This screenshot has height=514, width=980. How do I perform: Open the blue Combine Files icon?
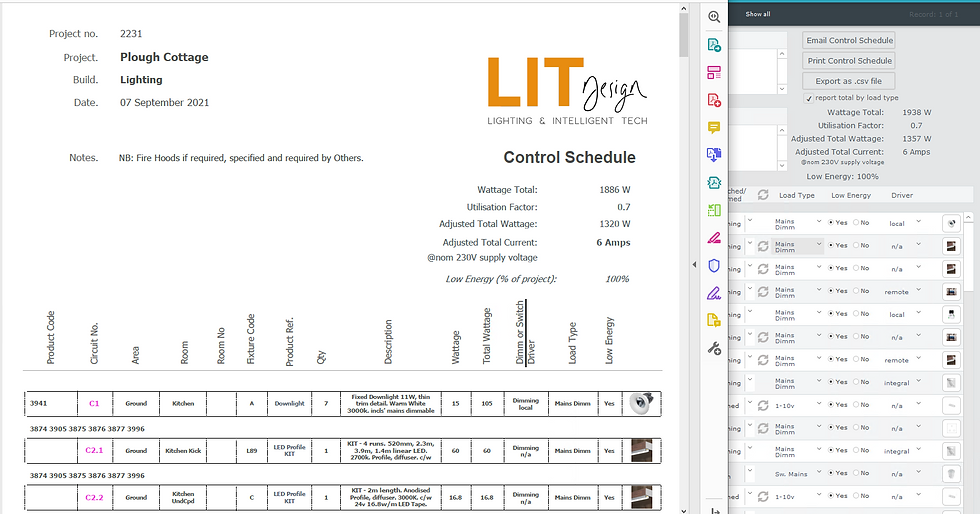click(x=714, y=154)
